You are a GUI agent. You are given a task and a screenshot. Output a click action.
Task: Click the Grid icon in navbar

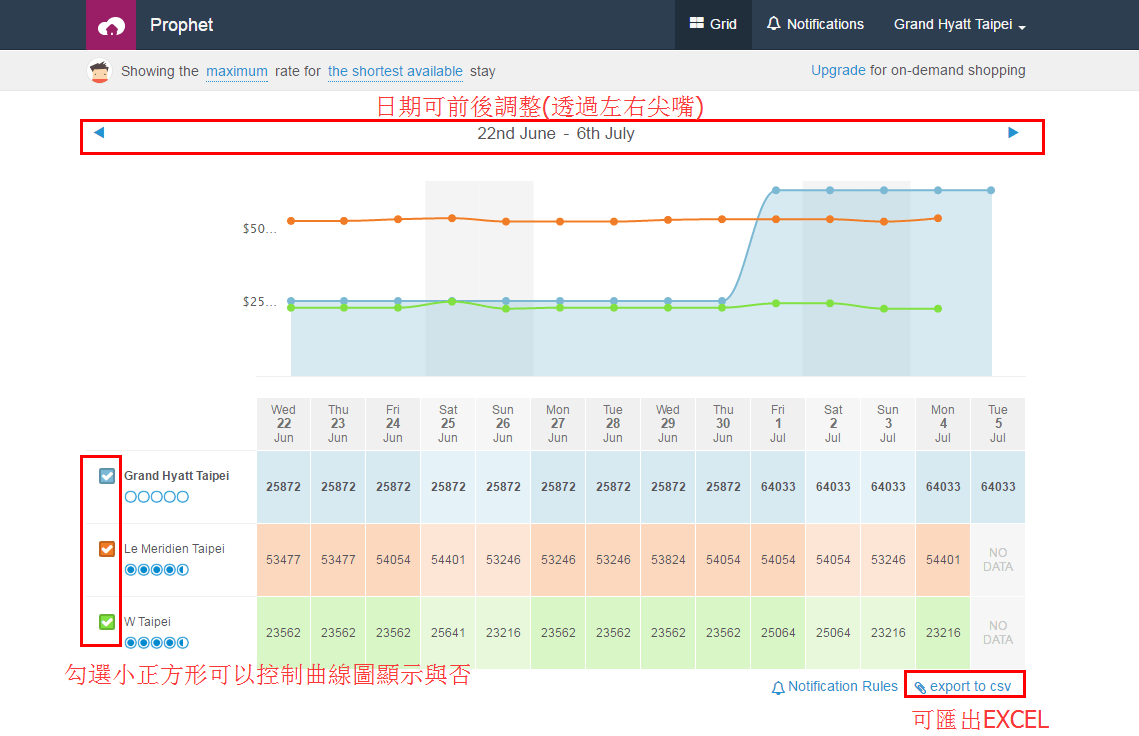point(697,23)
